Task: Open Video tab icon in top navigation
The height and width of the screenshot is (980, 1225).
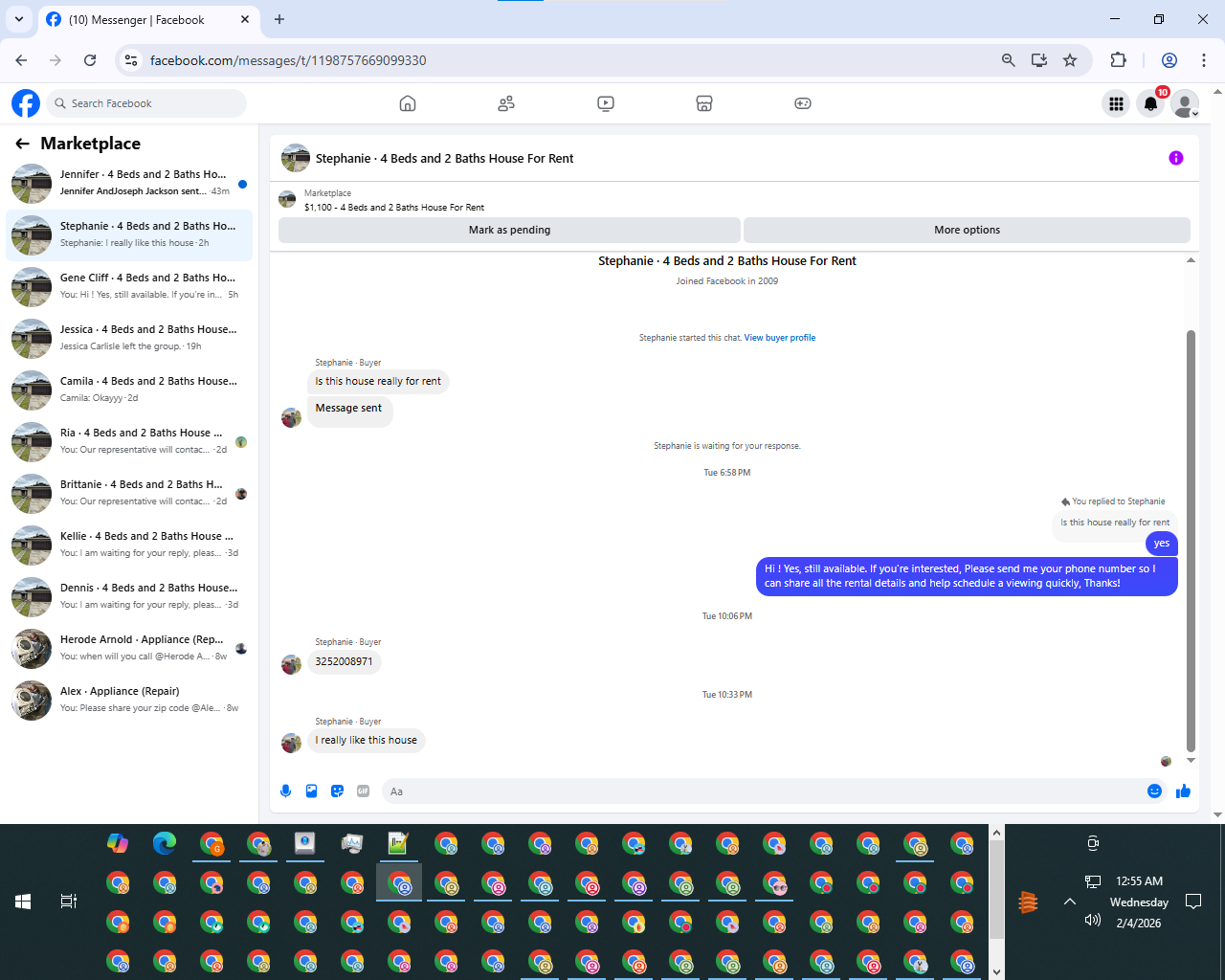Action: pyautogui.click(x=606, y=103)
